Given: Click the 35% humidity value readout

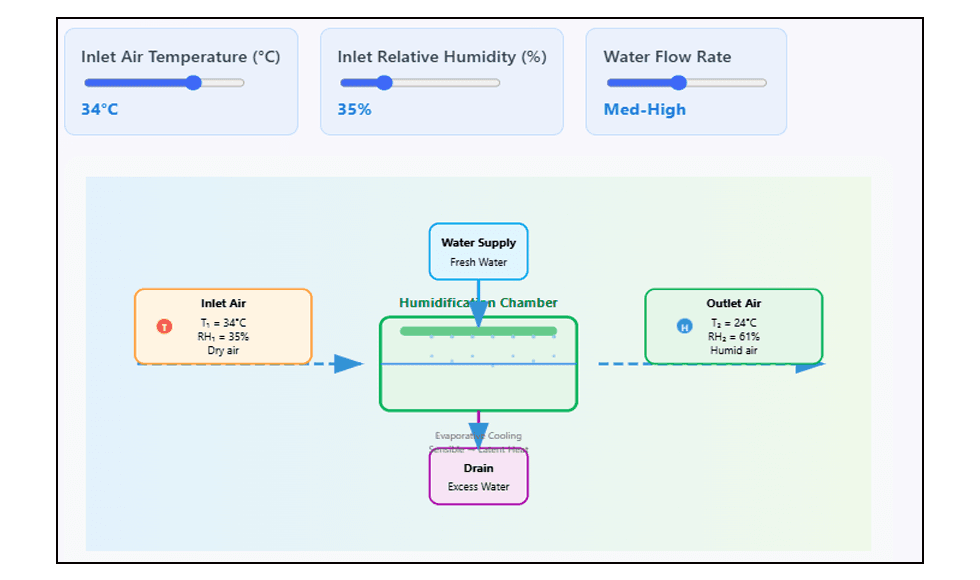Looking at the screenshot, I should tap(354, 109).
